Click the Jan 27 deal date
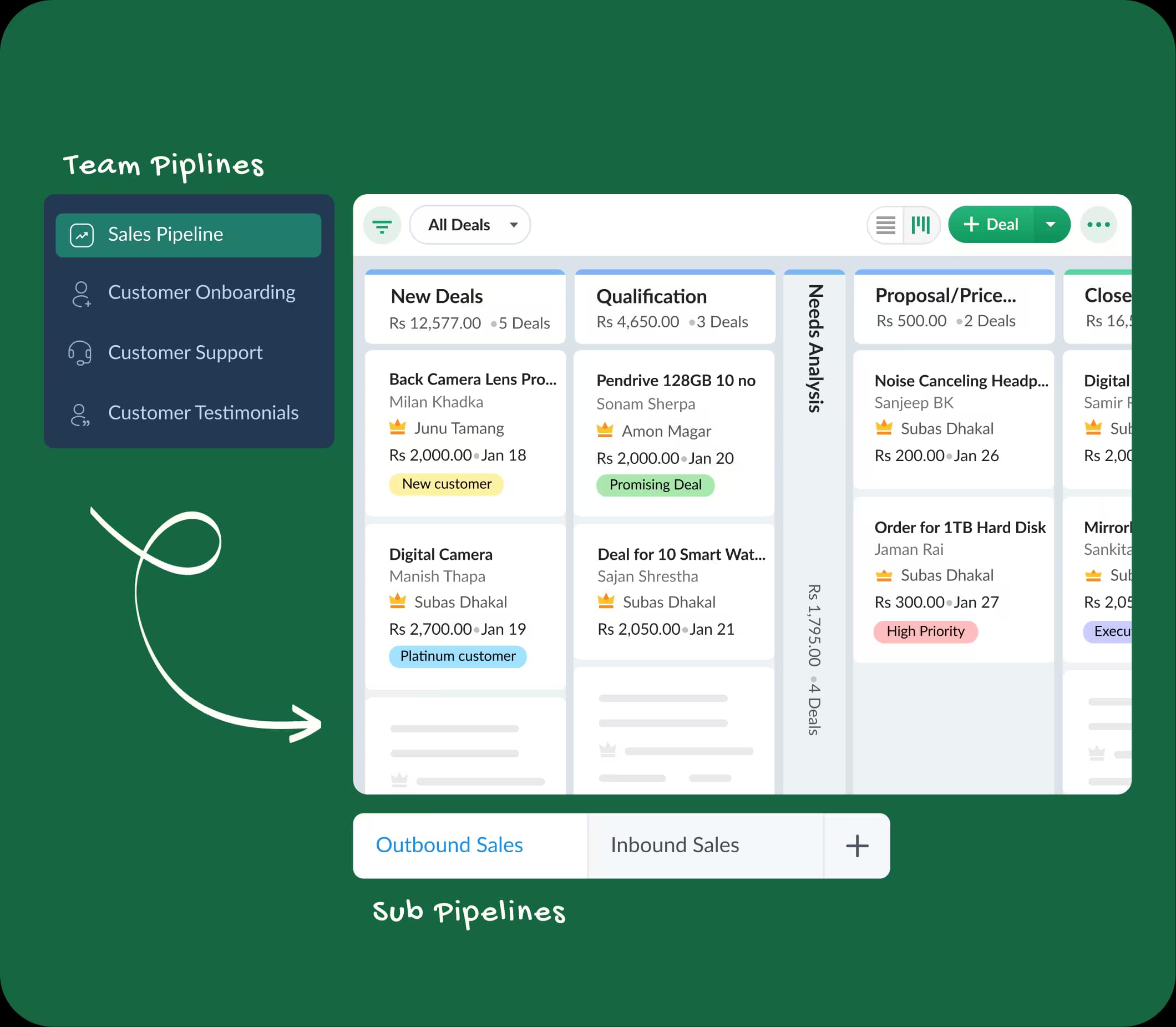This screenshot has width=1176, height=1027. point(976,603)
